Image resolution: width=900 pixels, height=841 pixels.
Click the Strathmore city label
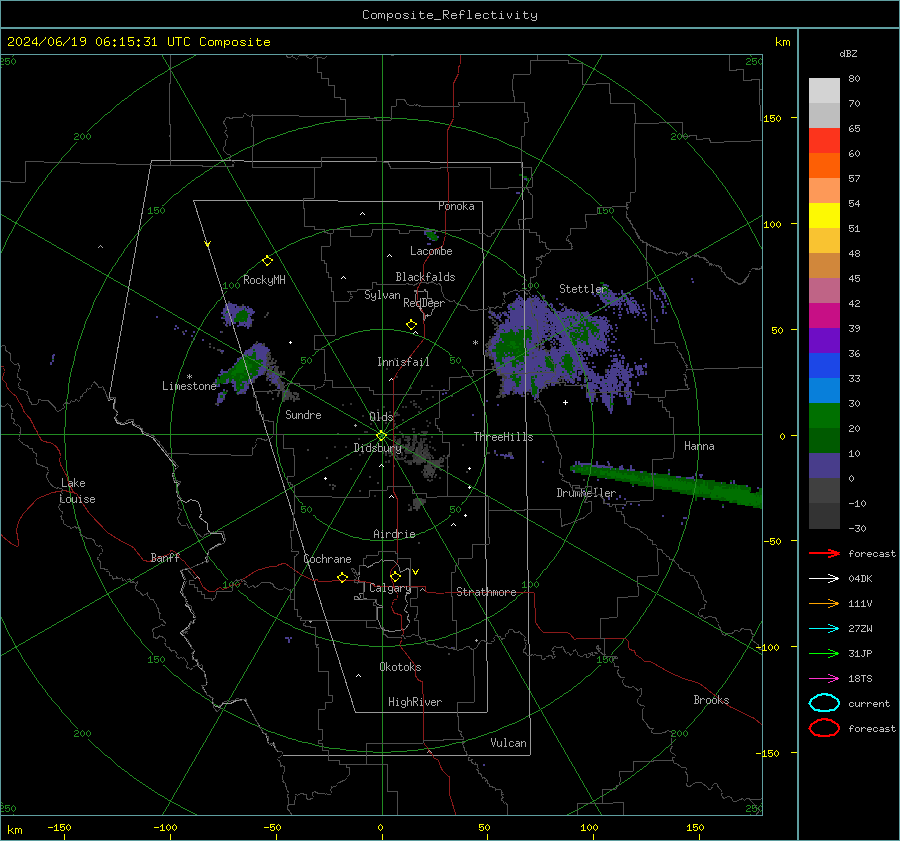(486, 592)
